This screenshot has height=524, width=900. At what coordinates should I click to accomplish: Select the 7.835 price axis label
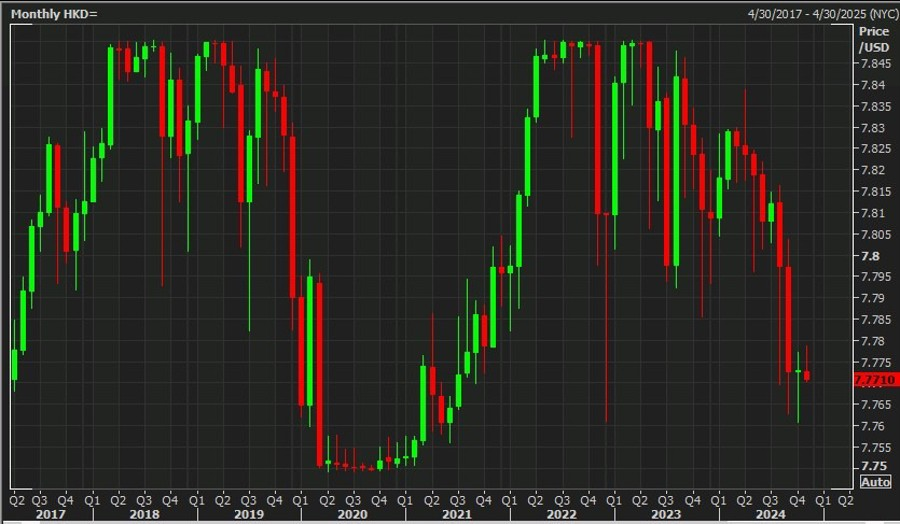pos(875,106)
